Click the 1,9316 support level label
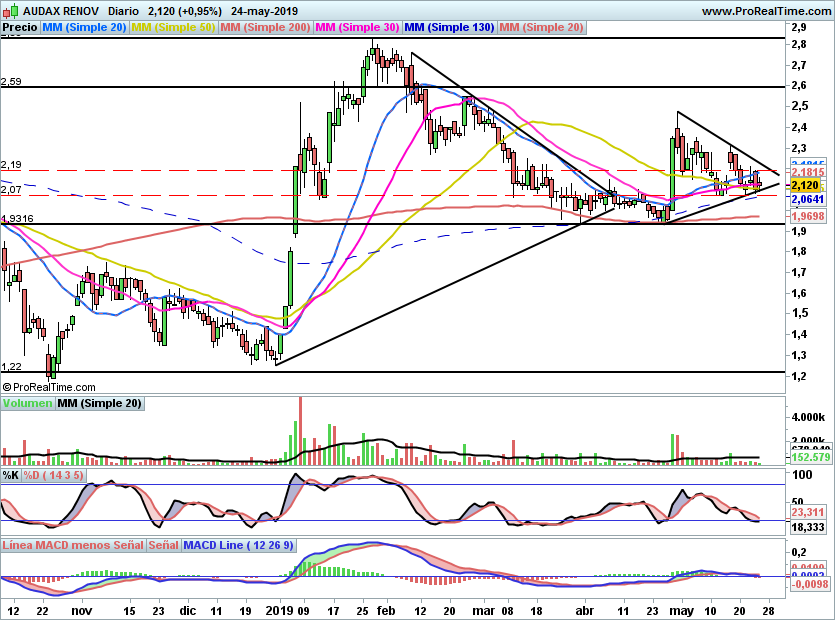 coord(17,218)
